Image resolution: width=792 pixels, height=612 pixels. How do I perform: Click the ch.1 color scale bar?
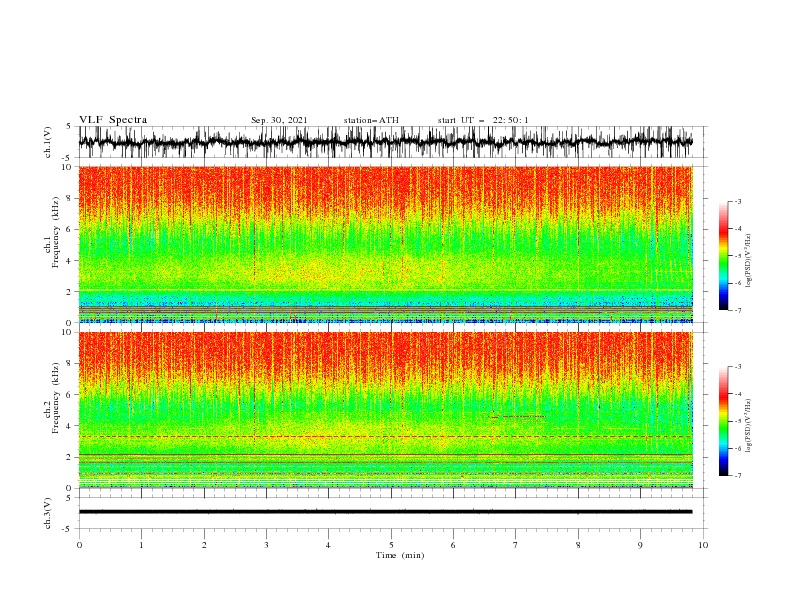pyautogui.click(x=723, y=256)
